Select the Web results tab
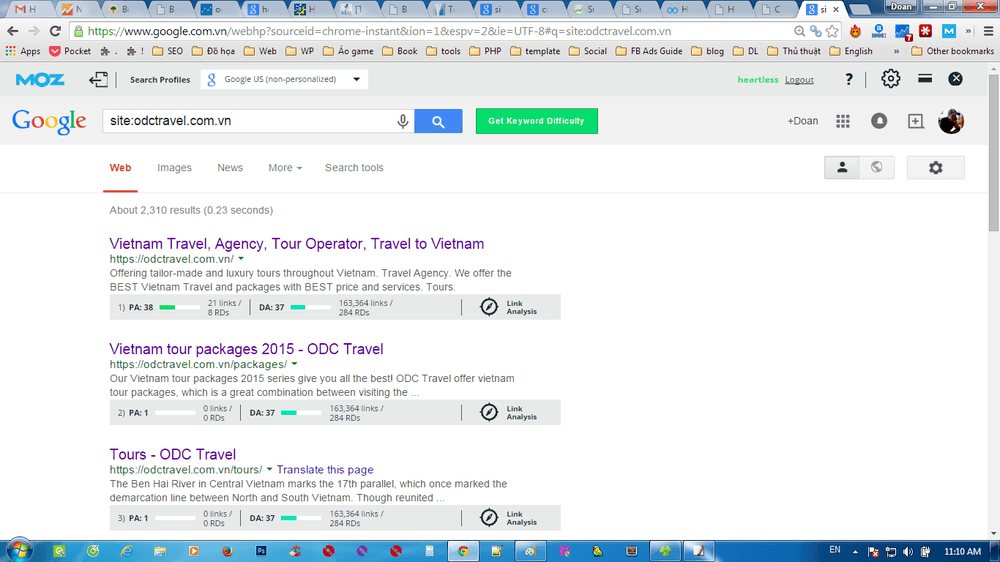 (x=120, y=168)
